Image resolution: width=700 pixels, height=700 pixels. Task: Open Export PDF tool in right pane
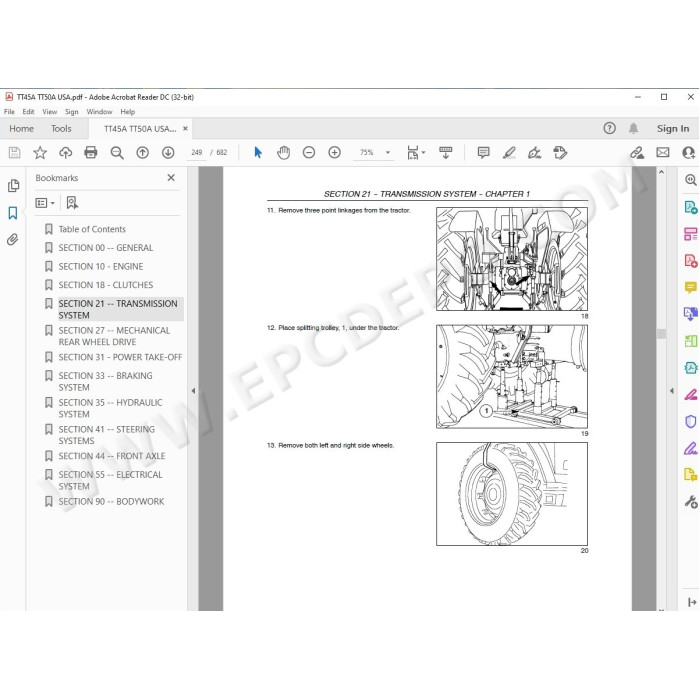690,207
